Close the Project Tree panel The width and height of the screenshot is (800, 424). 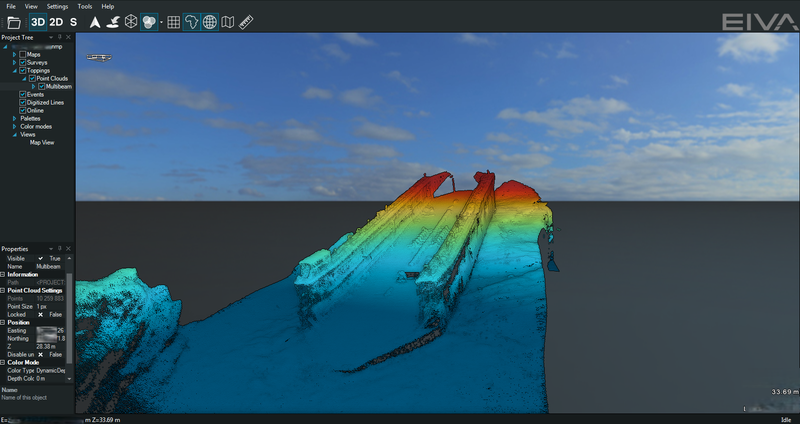[x=70, y=38]
